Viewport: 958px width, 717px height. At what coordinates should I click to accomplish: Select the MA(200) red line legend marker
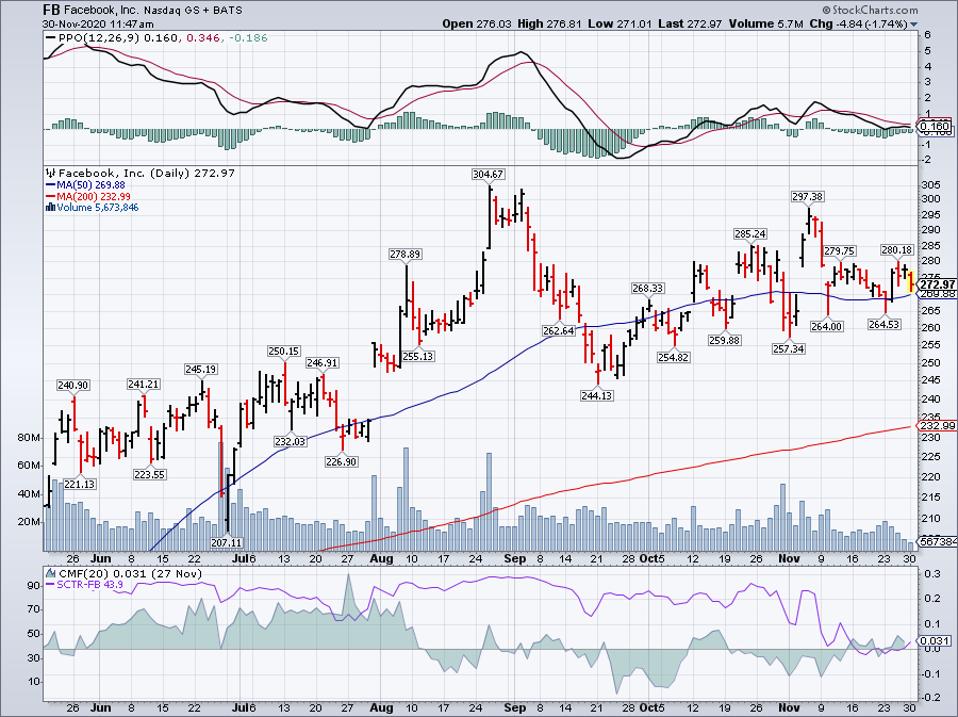51,197
